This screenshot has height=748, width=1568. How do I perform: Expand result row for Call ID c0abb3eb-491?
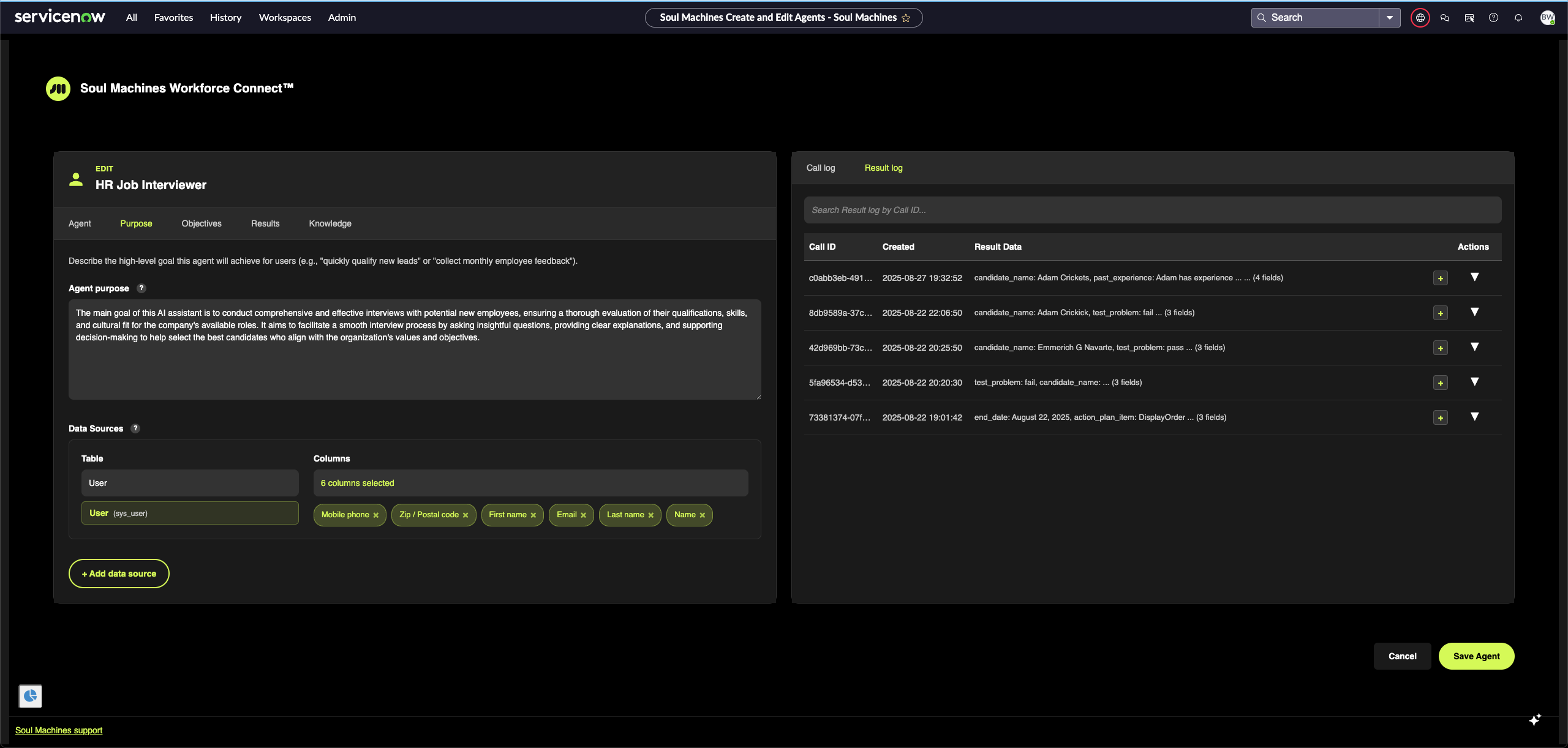point(1474,278)
